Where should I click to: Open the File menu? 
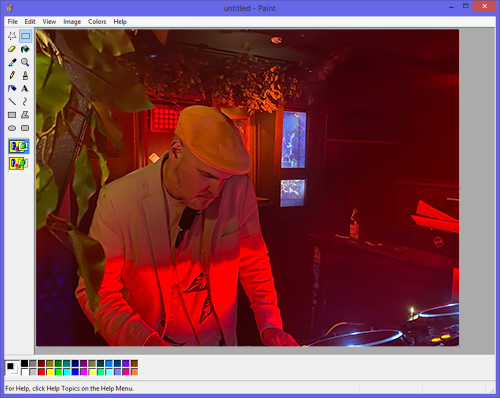point(13,22)
